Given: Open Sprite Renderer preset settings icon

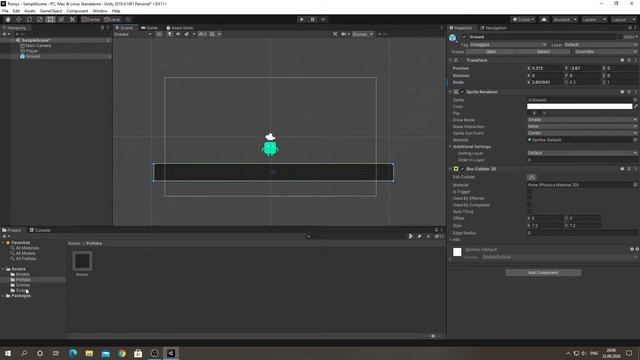Looking at the screenshot, I should click(x=629, y=92).
